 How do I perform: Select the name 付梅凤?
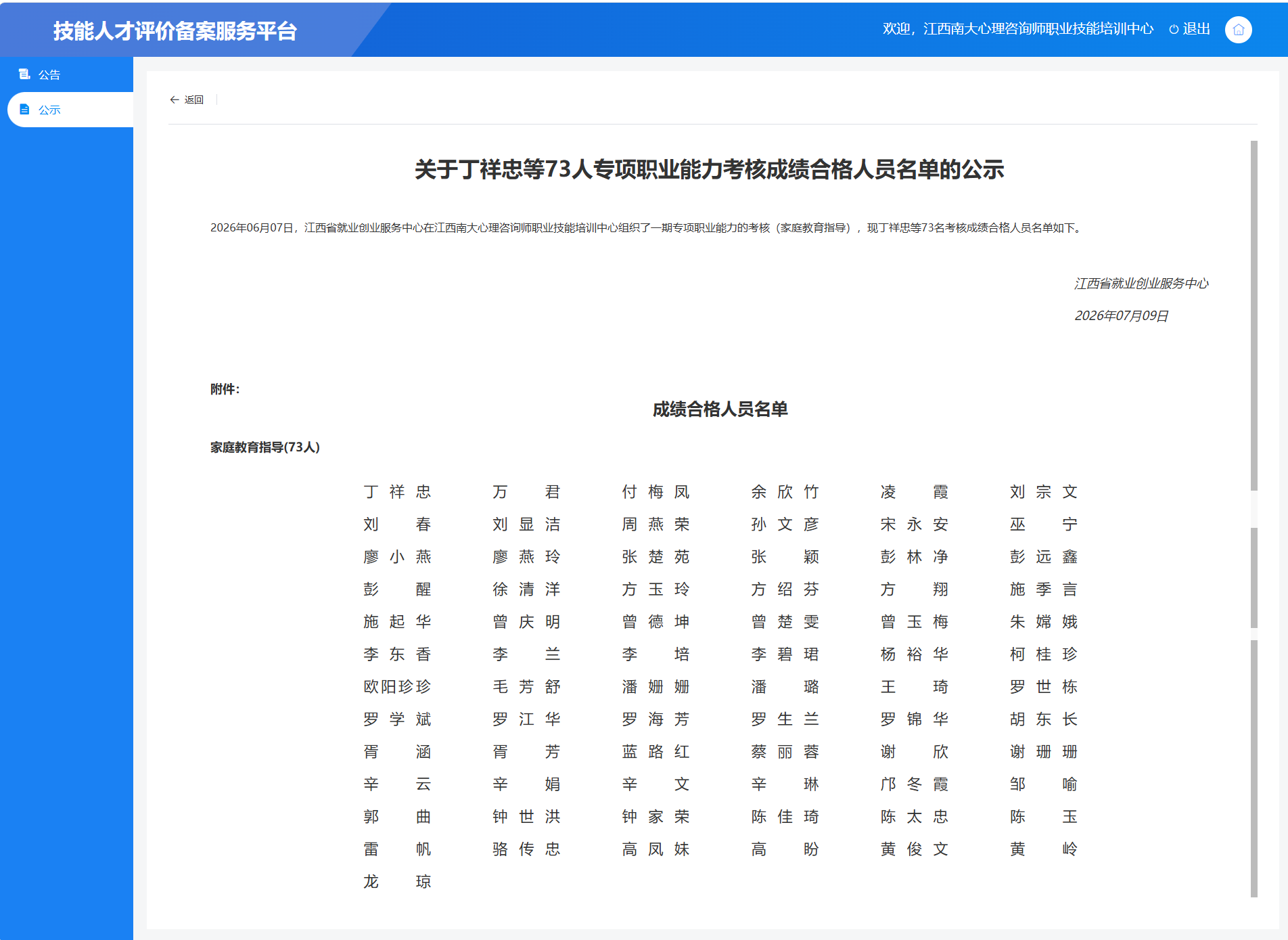point(655,492)
